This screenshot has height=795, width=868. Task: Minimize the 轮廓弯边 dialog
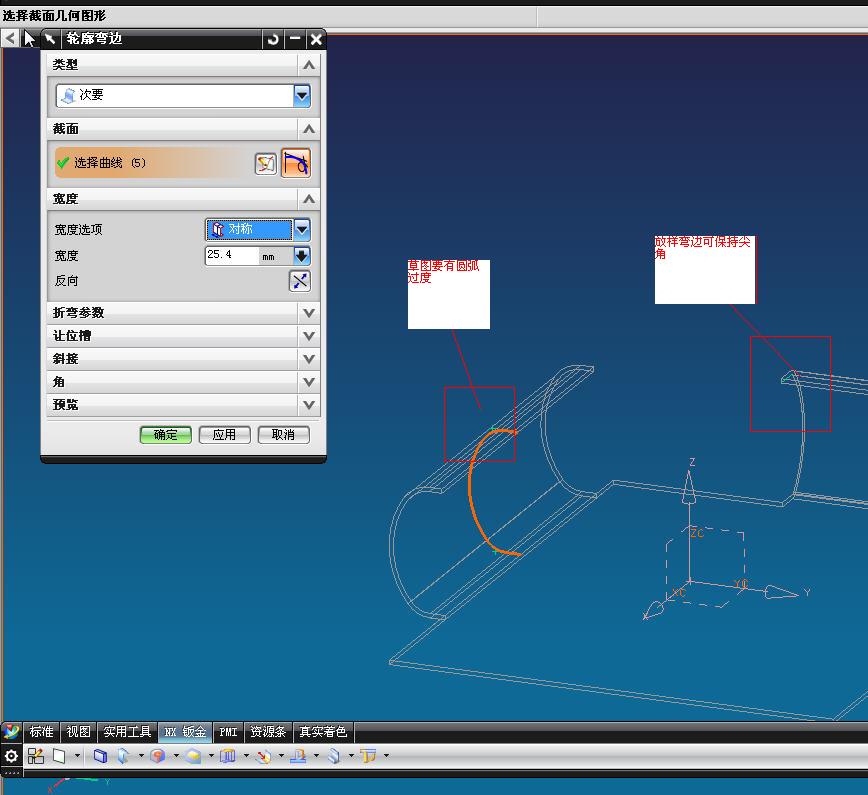(x=294, y=39)
